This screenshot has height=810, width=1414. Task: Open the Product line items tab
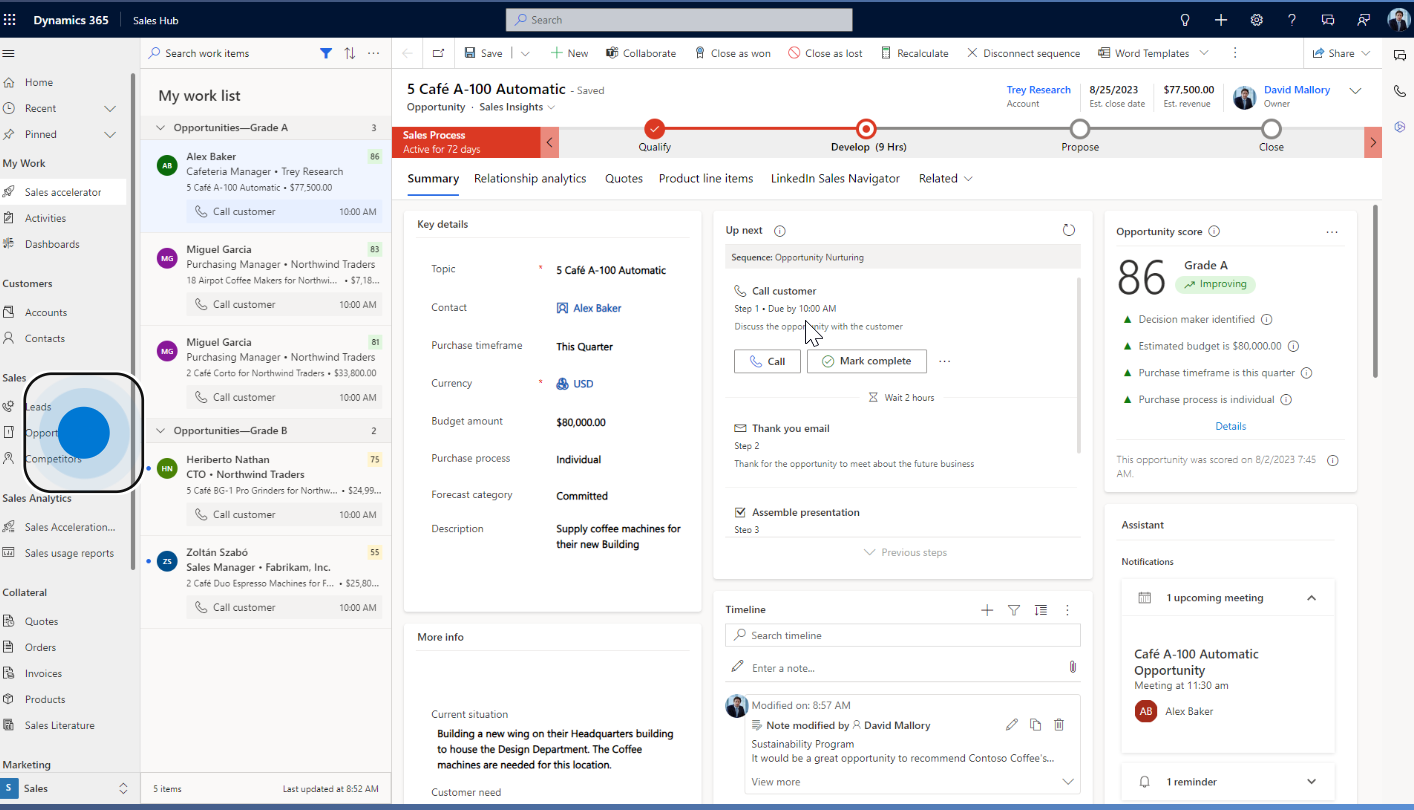click(706, 178)
